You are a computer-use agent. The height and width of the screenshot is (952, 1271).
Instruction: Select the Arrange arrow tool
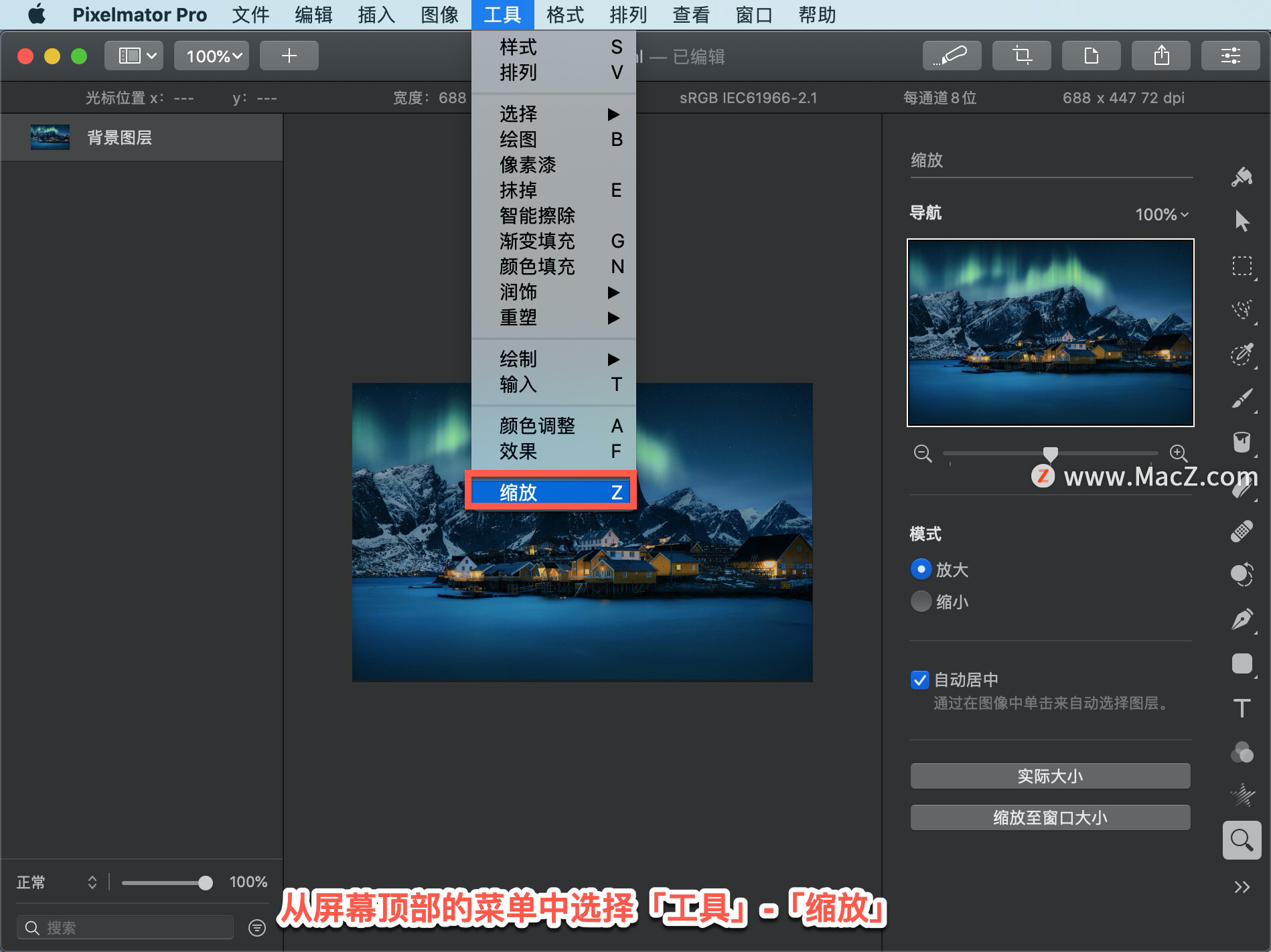[x=1242, y=221]
